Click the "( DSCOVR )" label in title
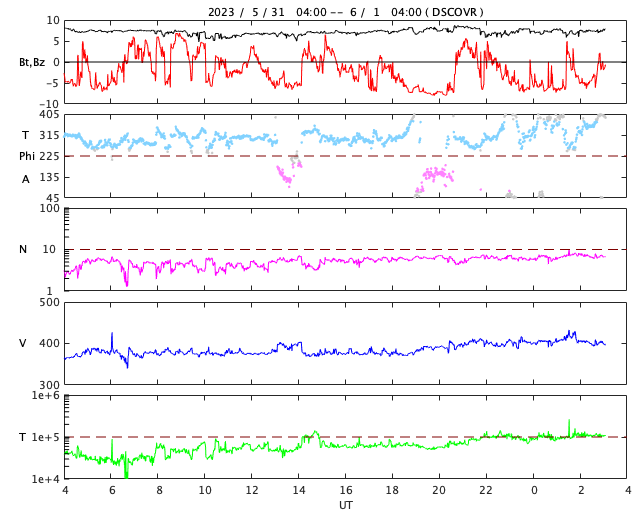The height and width of the screenshot is (512, 640). click(x=454, y=12)
